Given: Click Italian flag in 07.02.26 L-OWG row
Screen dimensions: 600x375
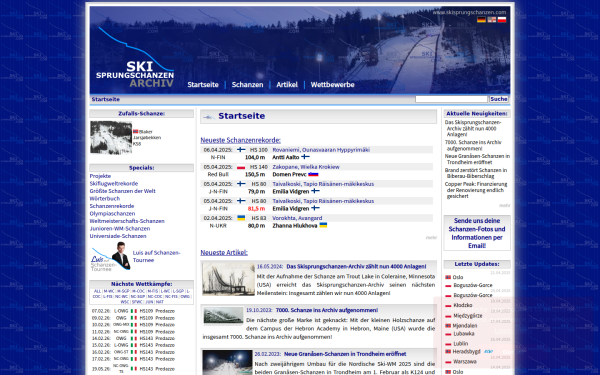Looking at the screenshot, I should pyautogui.click(x=134, y=311).
